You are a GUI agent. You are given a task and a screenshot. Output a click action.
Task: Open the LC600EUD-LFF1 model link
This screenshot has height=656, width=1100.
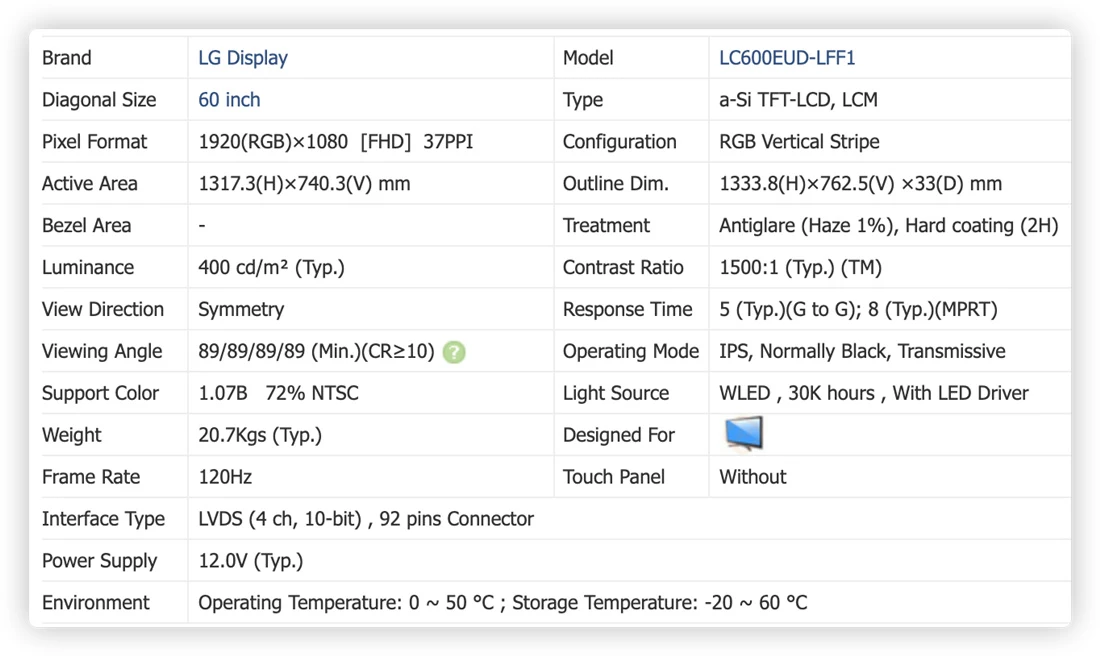coord(786,58)
